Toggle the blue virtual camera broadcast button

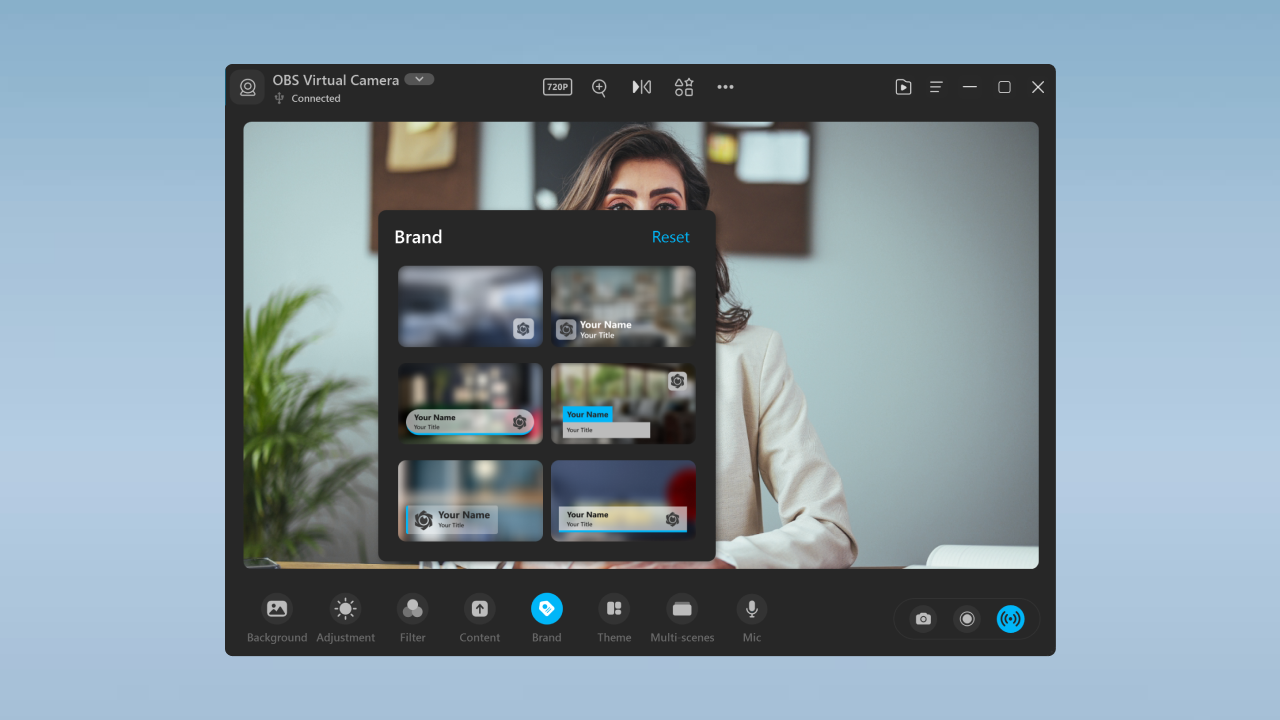pyautogui.click(x=1010, y=619)
